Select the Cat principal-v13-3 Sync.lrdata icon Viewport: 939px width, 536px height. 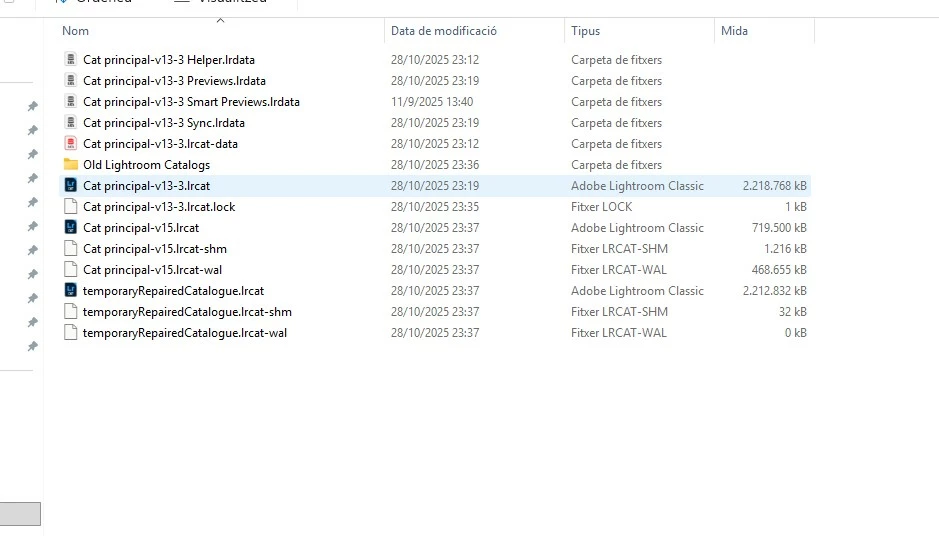coord(71,122)
